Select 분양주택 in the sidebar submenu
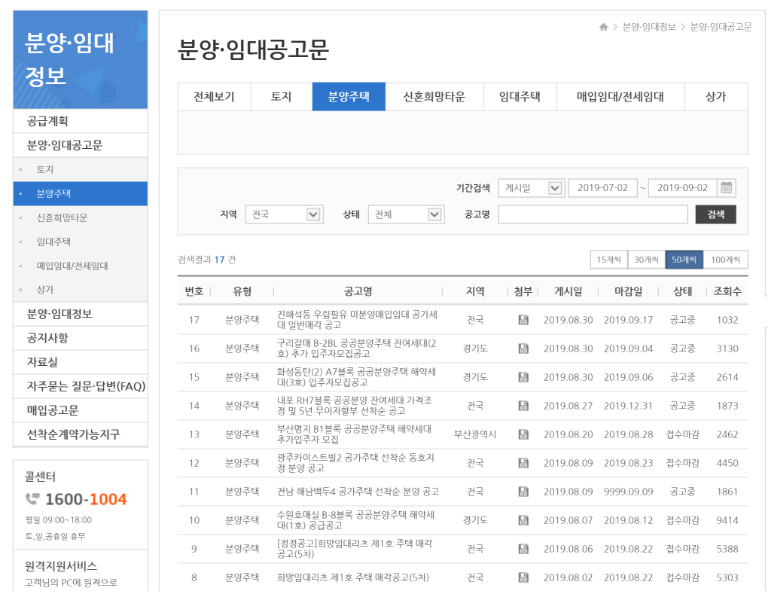777x613 pixels. click(x=80, y=193)
